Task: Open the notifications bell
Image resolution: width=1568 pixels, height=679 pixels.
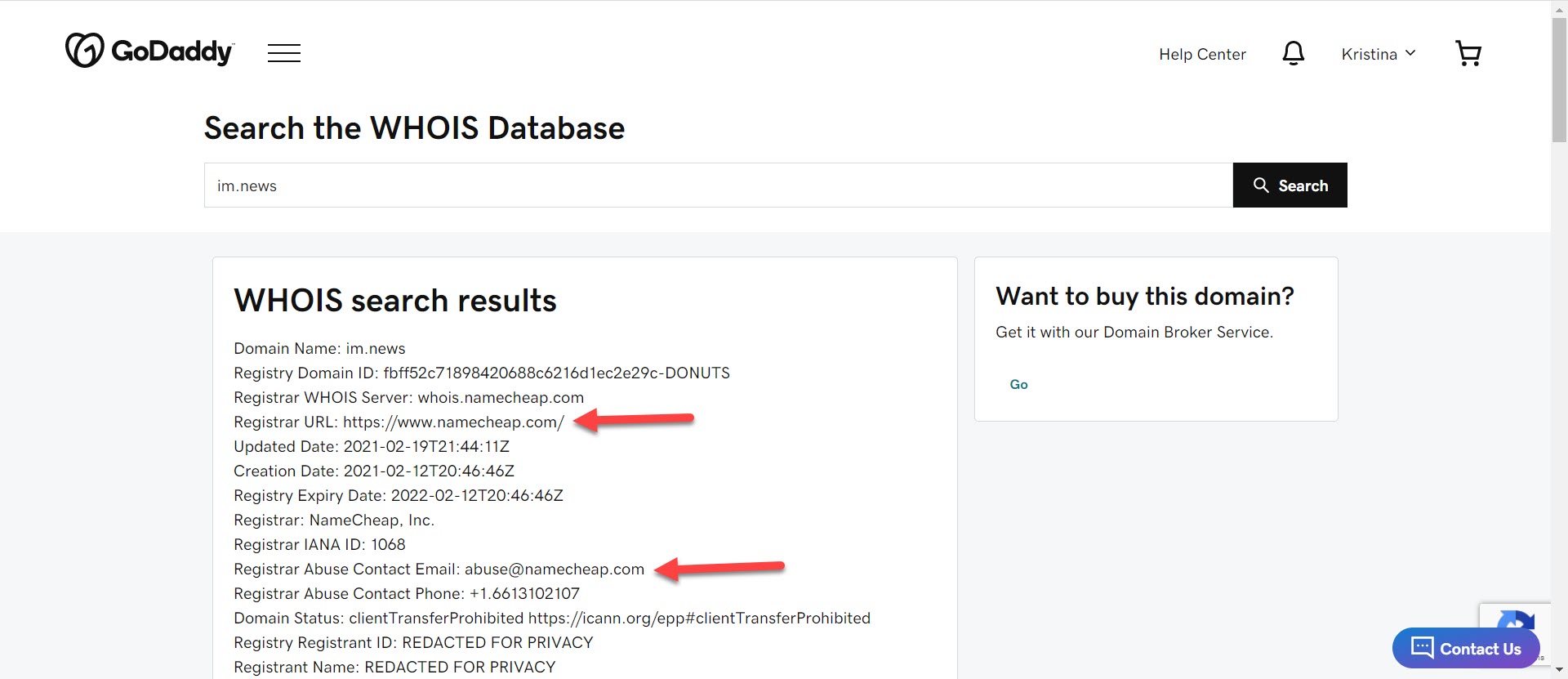Action: tap(1293, 53)
